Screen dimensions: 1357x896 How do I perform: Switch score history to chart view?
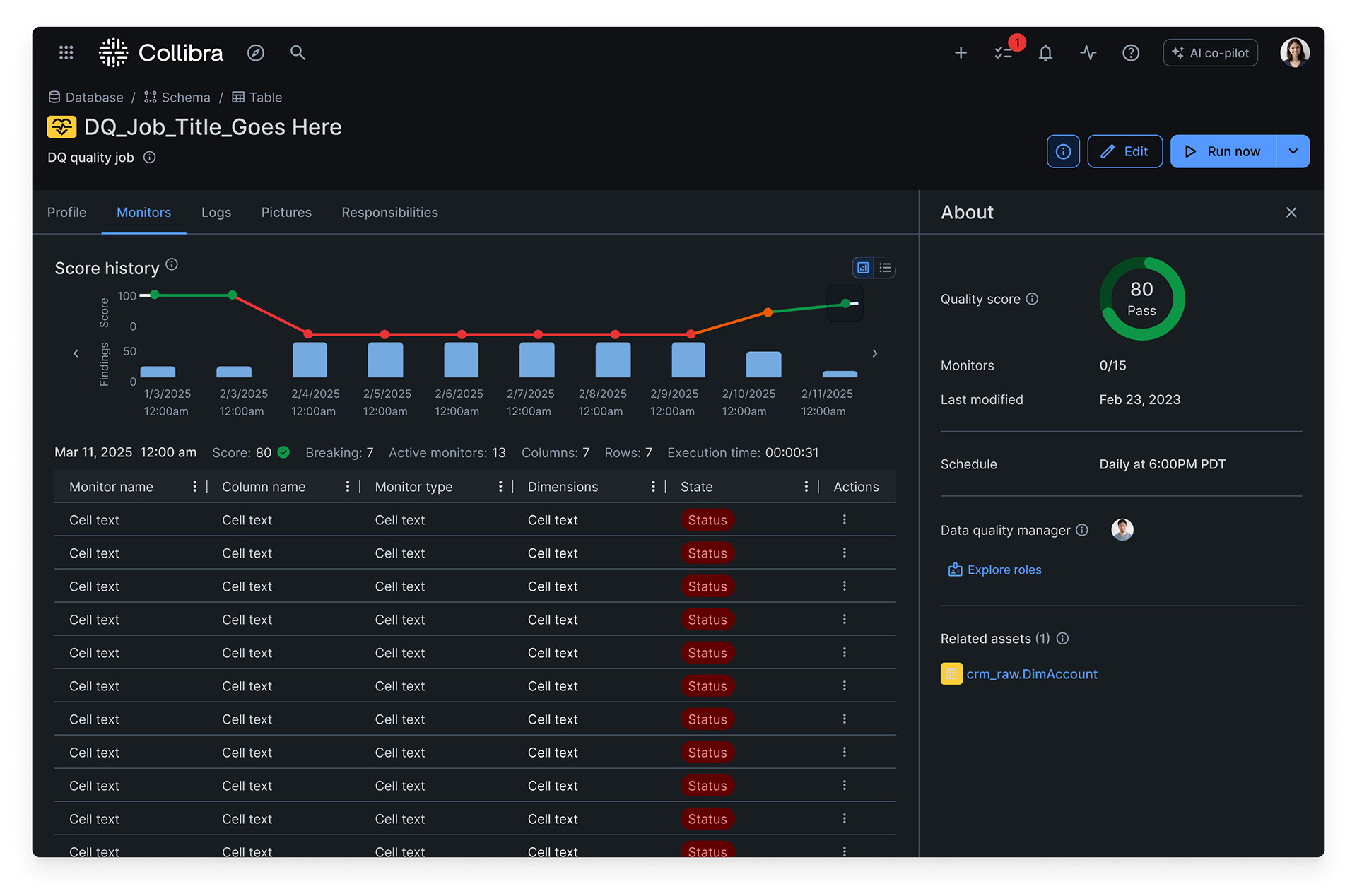point(863,268)
